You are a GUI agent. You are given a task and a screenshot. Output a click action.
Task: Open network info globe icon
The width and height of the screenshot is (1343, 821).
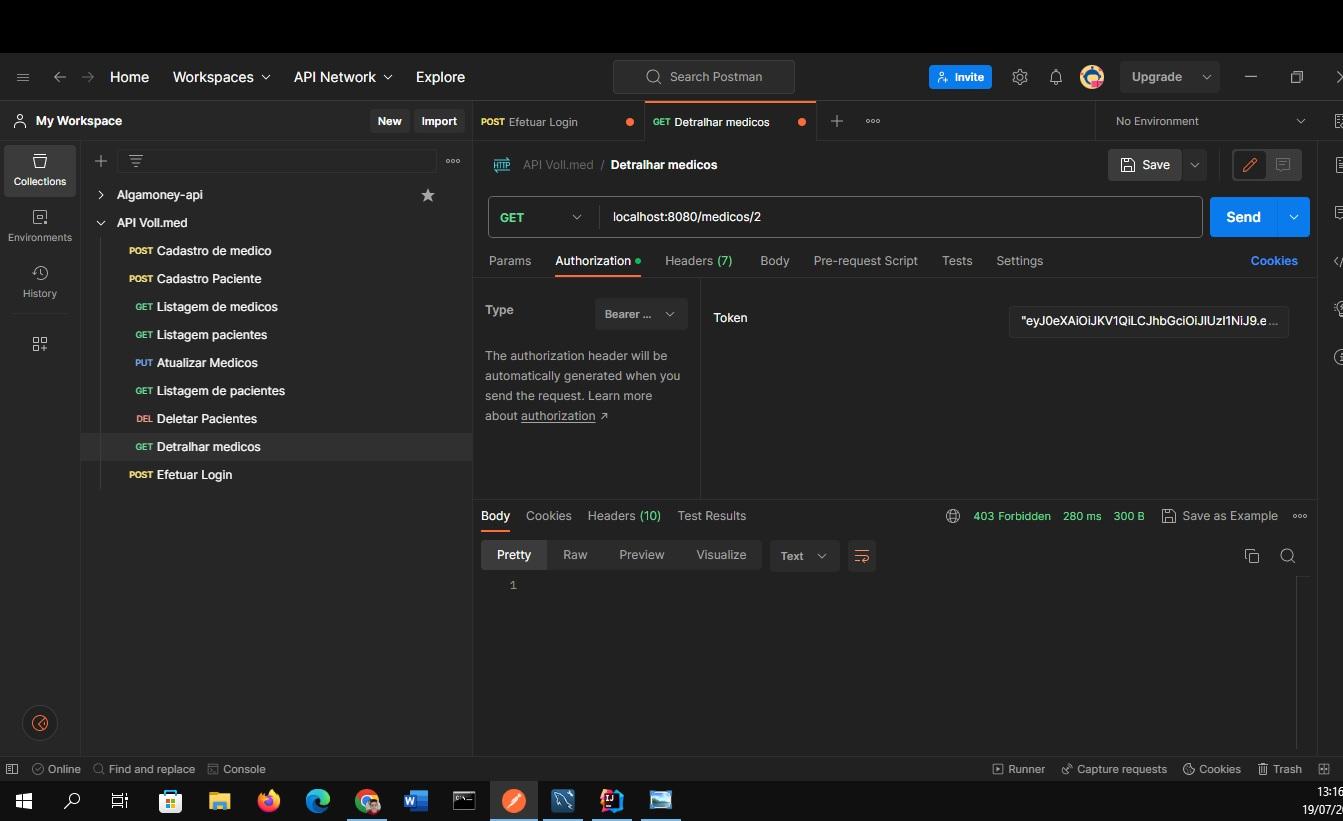pyautogui.click(x=953, y=516)
